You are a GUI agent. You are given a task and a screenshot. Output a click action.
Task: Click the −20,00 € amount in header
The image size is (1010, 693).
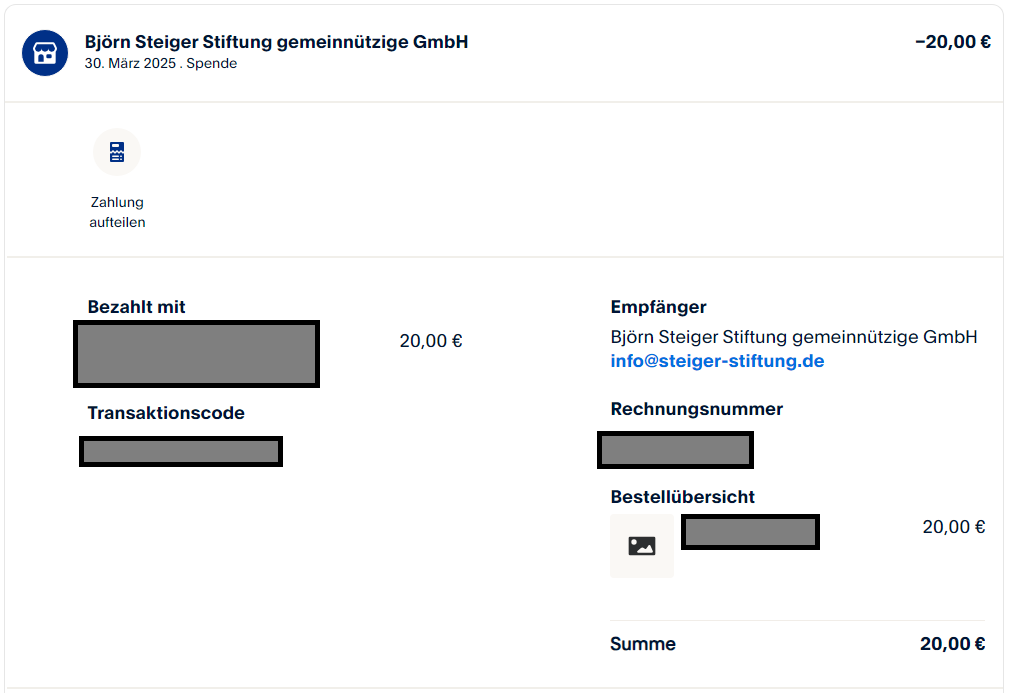pos(952,42)
